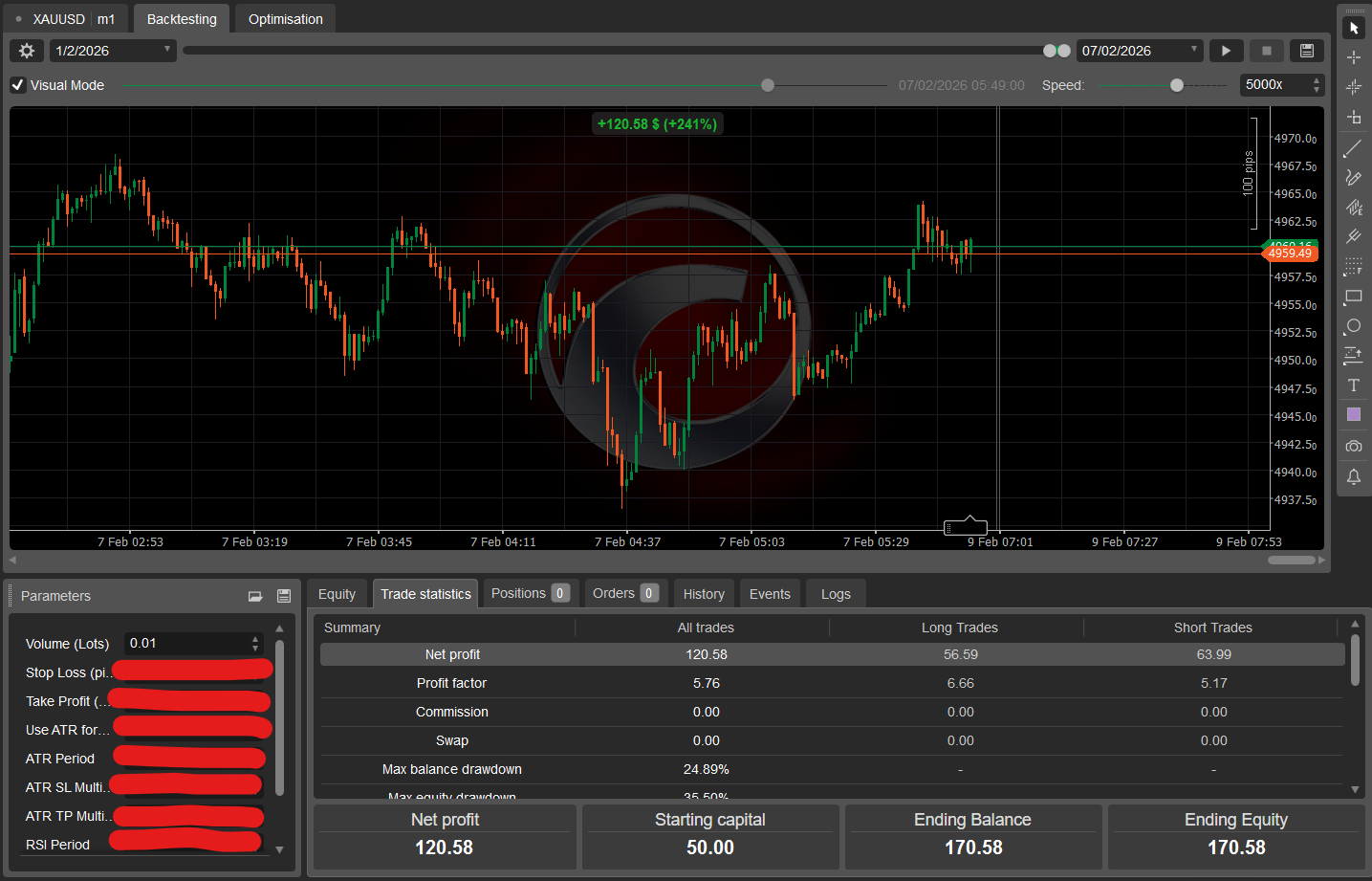Open backtesting settings with the gear icon
This screenshot has height=881, width=1372.
tap(26, 51)
